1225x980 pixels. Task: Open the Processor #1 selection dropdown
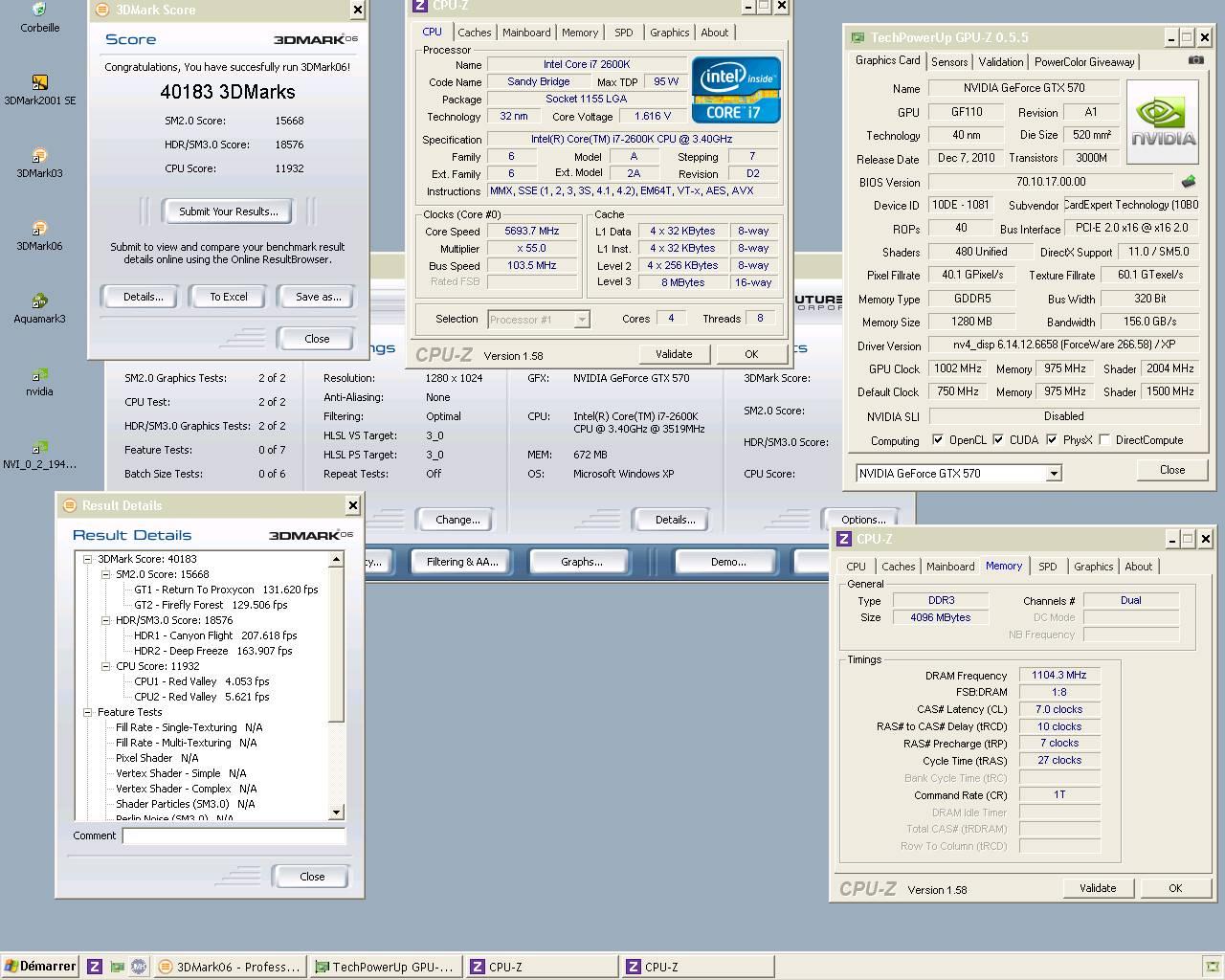point(581,320)
